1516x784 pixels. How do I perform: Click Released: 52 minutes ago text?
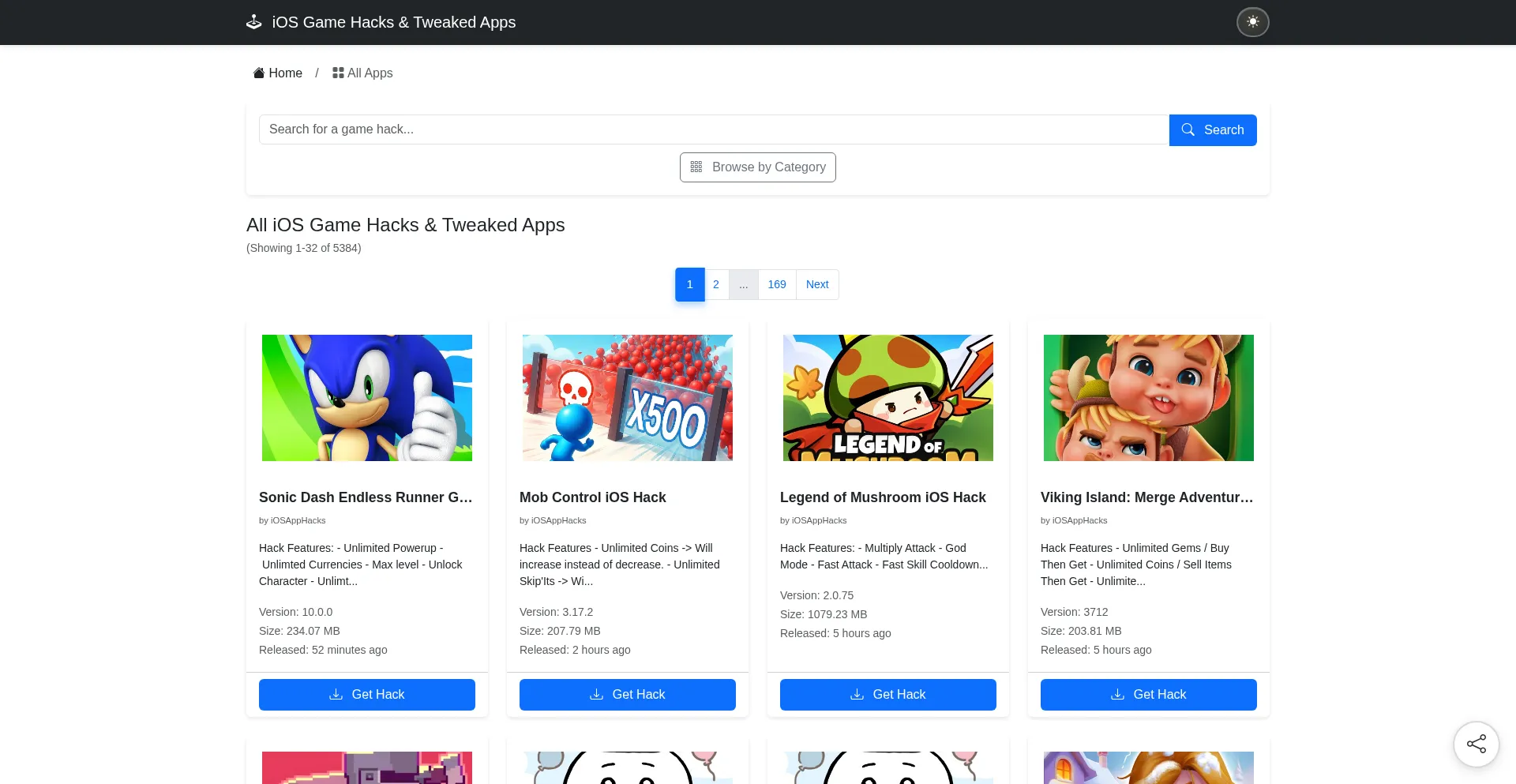pyautogui.click(x=323, y=650)
